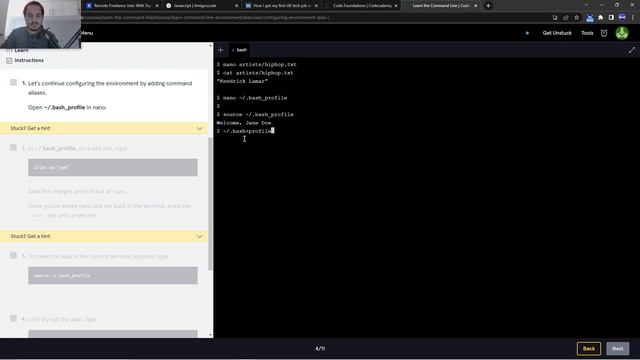Click the browser address bar URL
Image resolution: width=640 pixels, height=360 pixels.
[205, 18]
